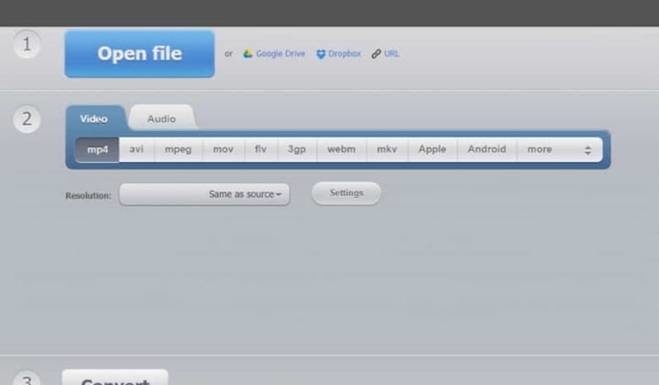Choose the Dropbox source link
The height and width of the screenshot is (385, 659).
click(x=344, y=54)
